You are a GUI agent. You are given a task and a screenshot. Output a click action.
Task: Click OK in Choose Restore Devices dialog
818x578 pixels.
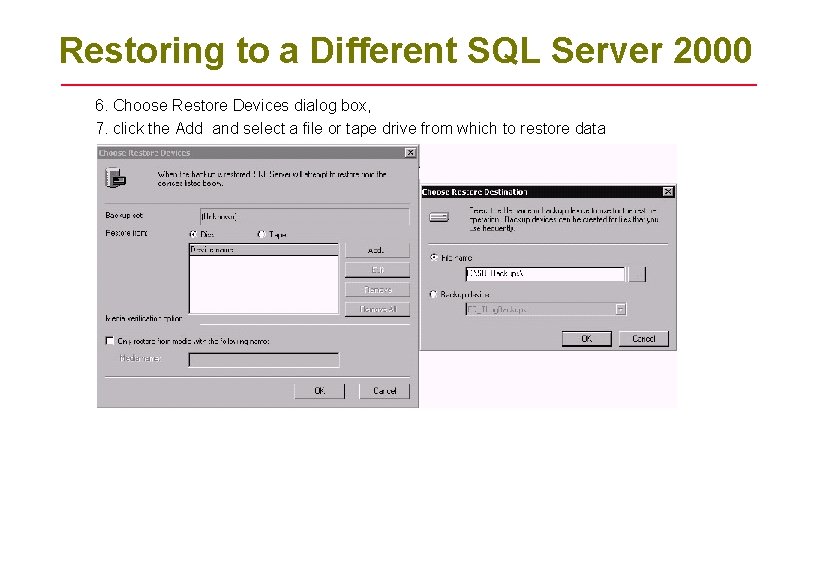pyautogui.click(x=319, y=391)
